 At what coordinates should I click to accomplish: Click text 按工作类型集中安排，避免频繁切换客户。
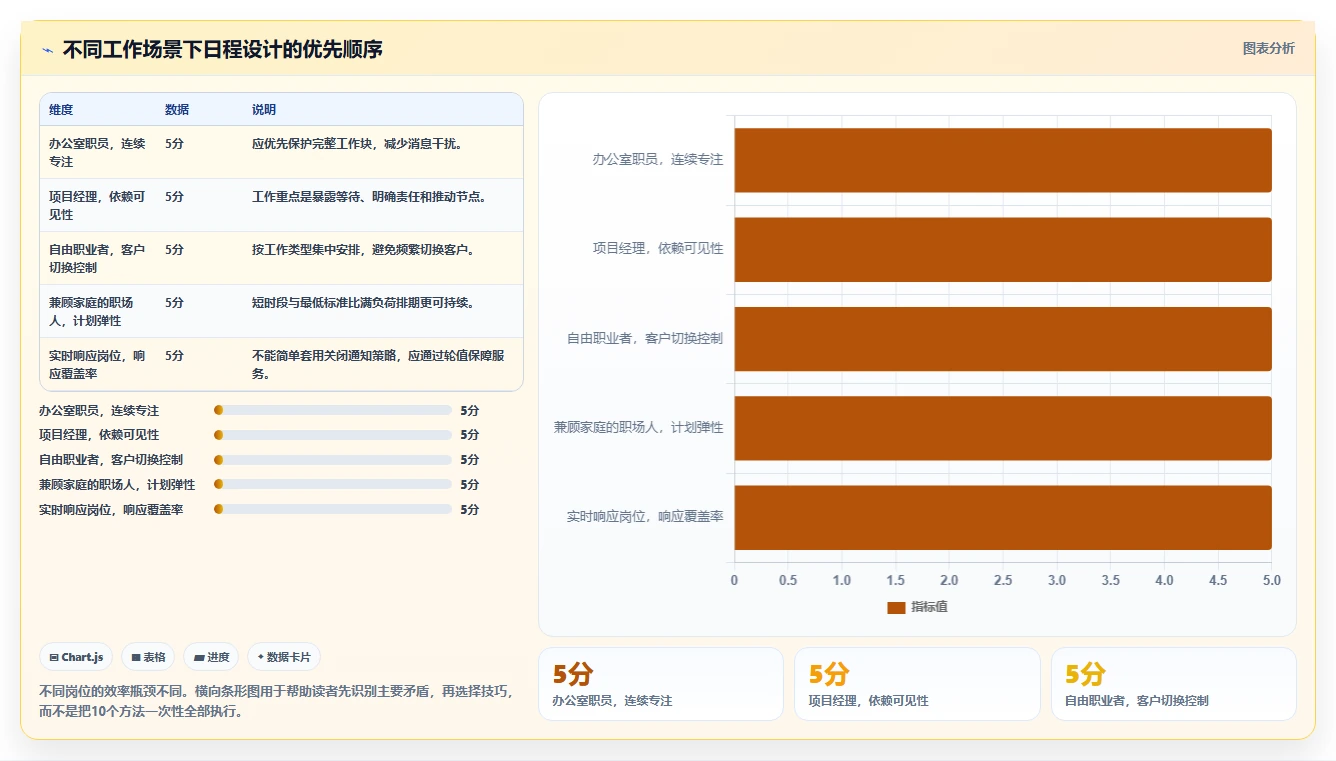pyautogui.click(x=363, y=249)
